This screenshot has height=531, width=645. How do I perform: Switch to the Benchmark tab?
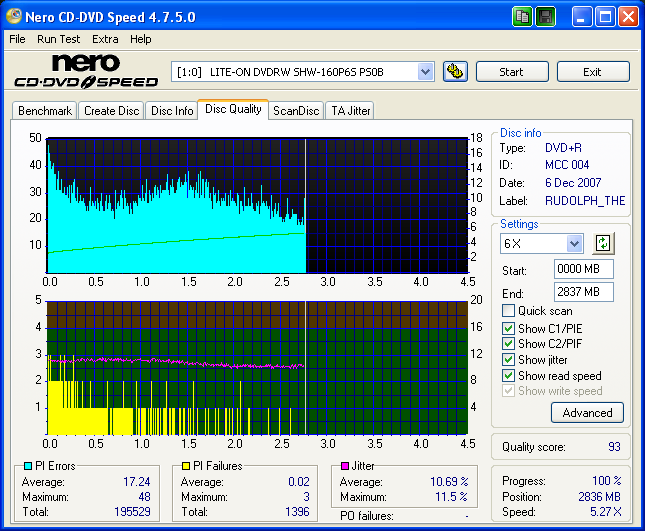45,111
